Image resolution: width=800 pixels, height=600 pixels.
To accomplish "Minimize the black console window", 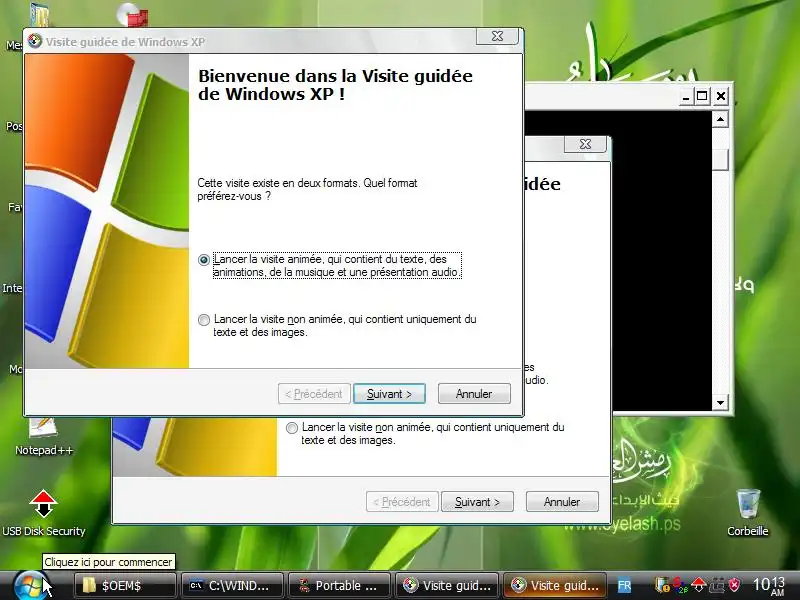I will pos(686,96).
